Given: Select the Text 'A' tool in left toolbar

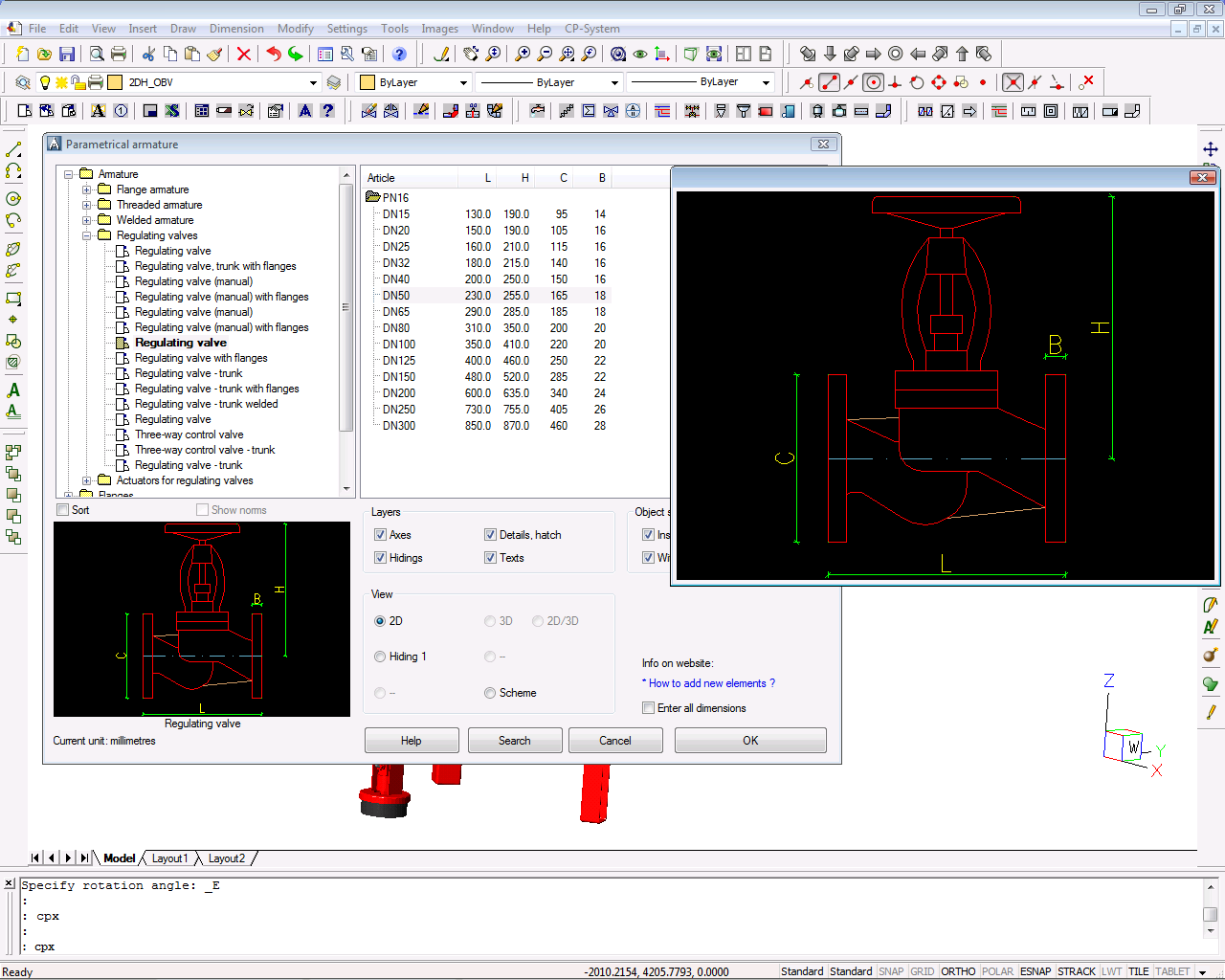Looking at the screenshot, I should coord(13,390).
